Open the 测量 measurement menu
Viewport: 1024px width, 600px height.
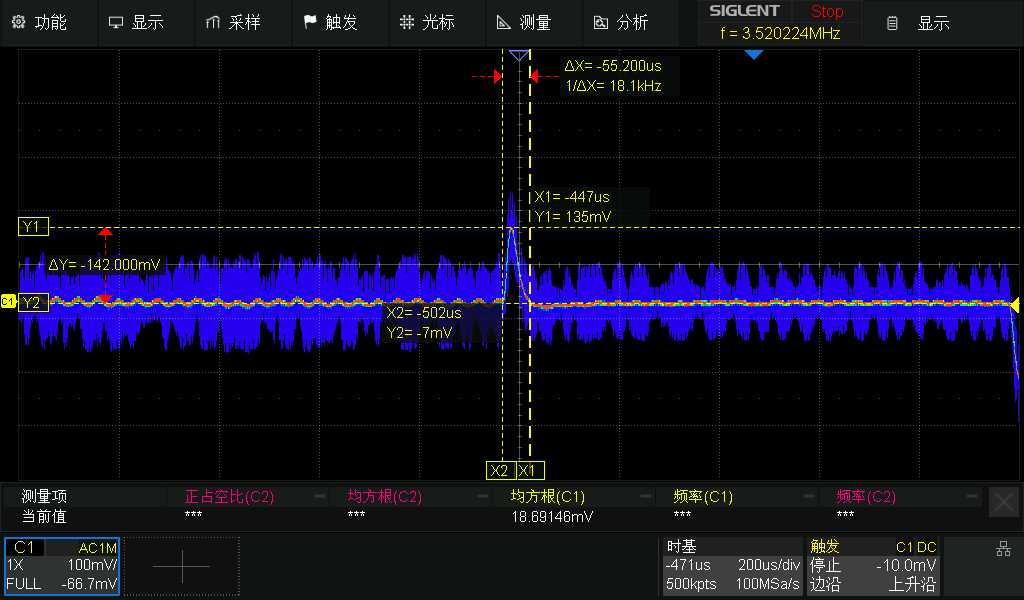[524, 22]
